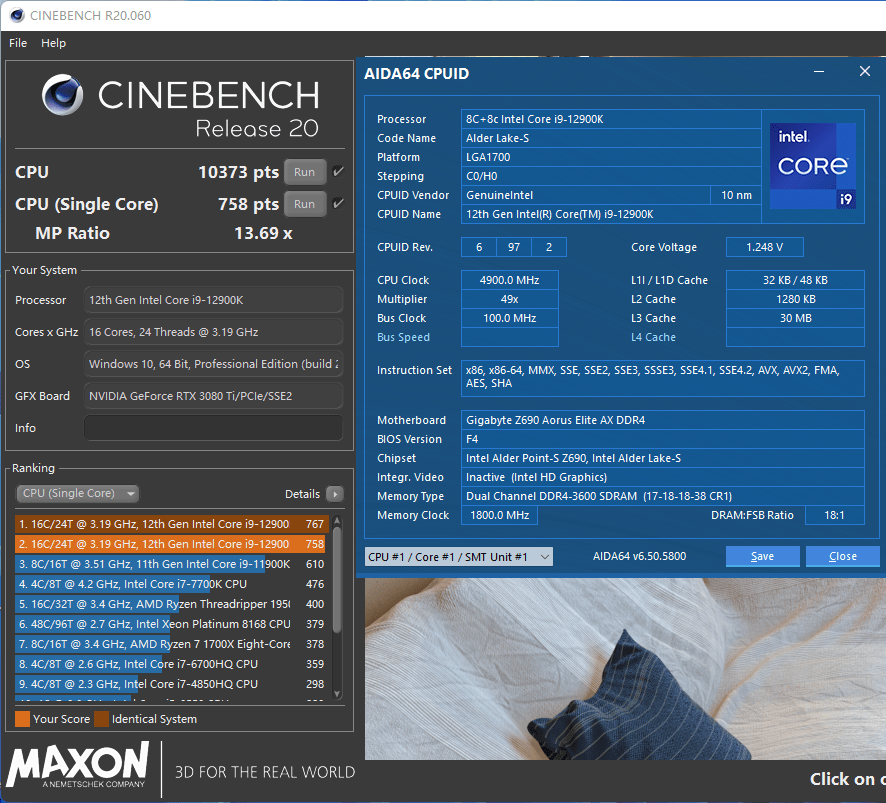Open the CPU (Single Core) ranking dropdown
This screenshot has height=803, width=886.
tap(77, 493)
